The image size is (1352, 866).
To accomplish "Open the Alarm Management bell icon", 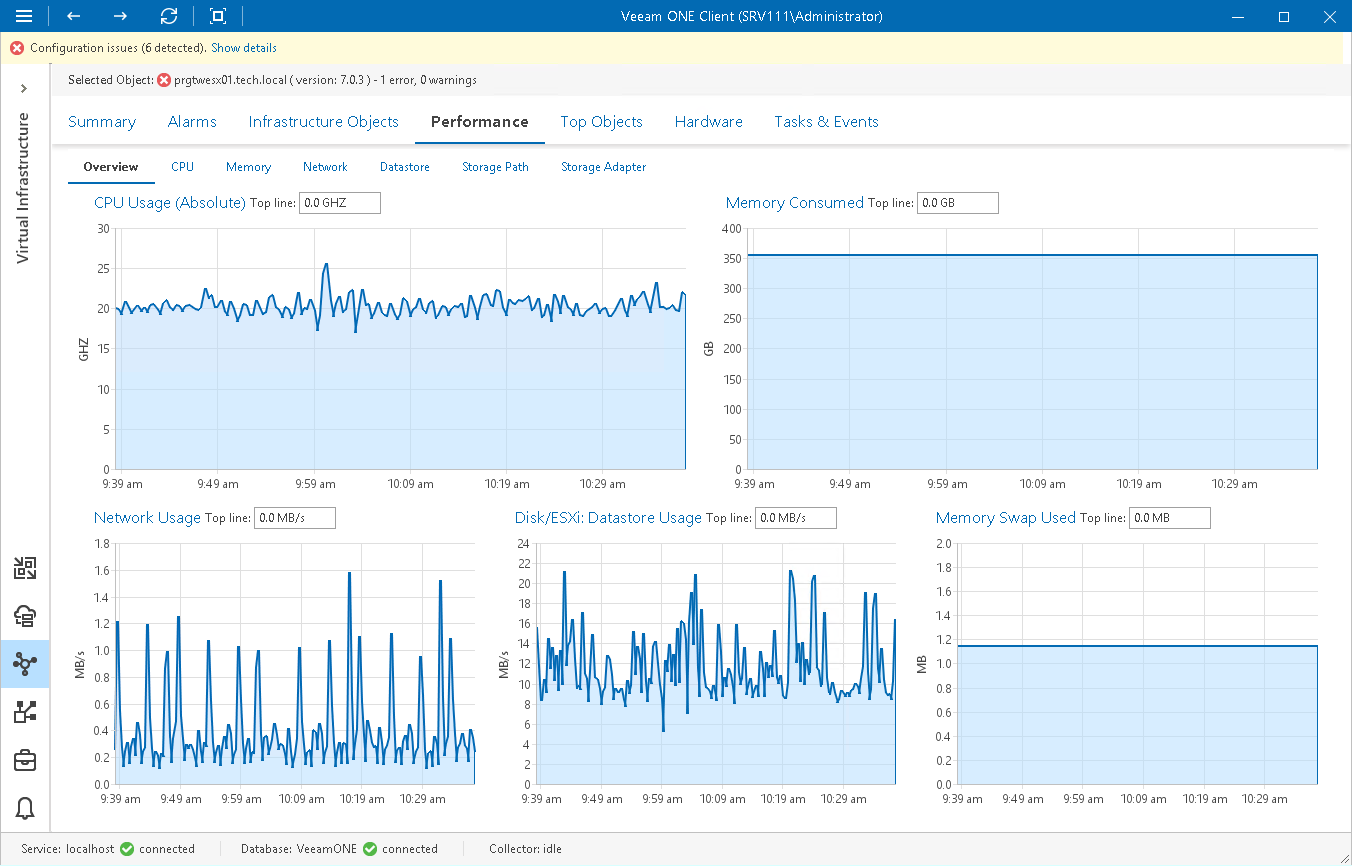I will click(x=25, y=809).
